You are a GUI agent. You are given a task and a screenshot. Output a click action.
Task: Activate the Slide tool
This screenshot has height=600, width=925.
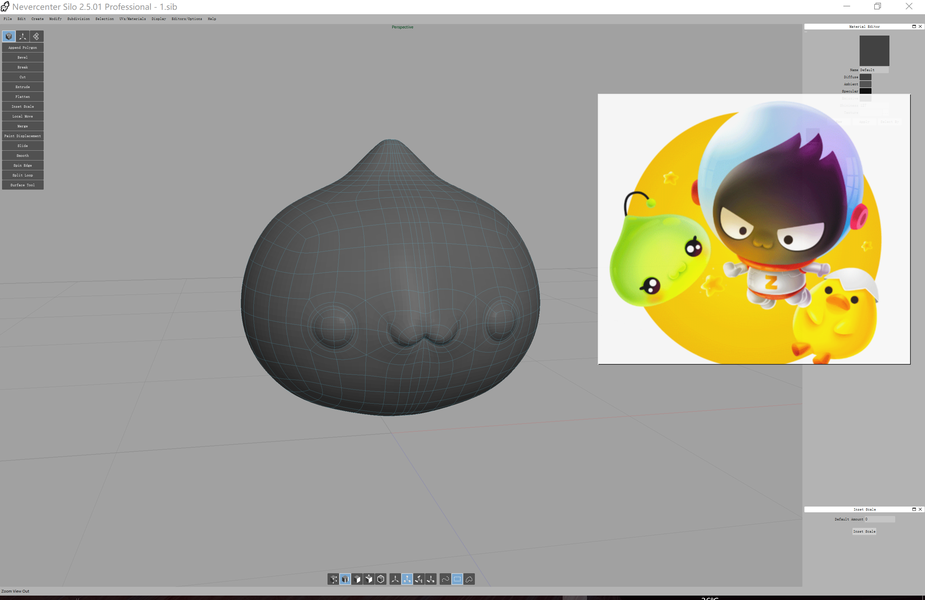tap(22, 146)
